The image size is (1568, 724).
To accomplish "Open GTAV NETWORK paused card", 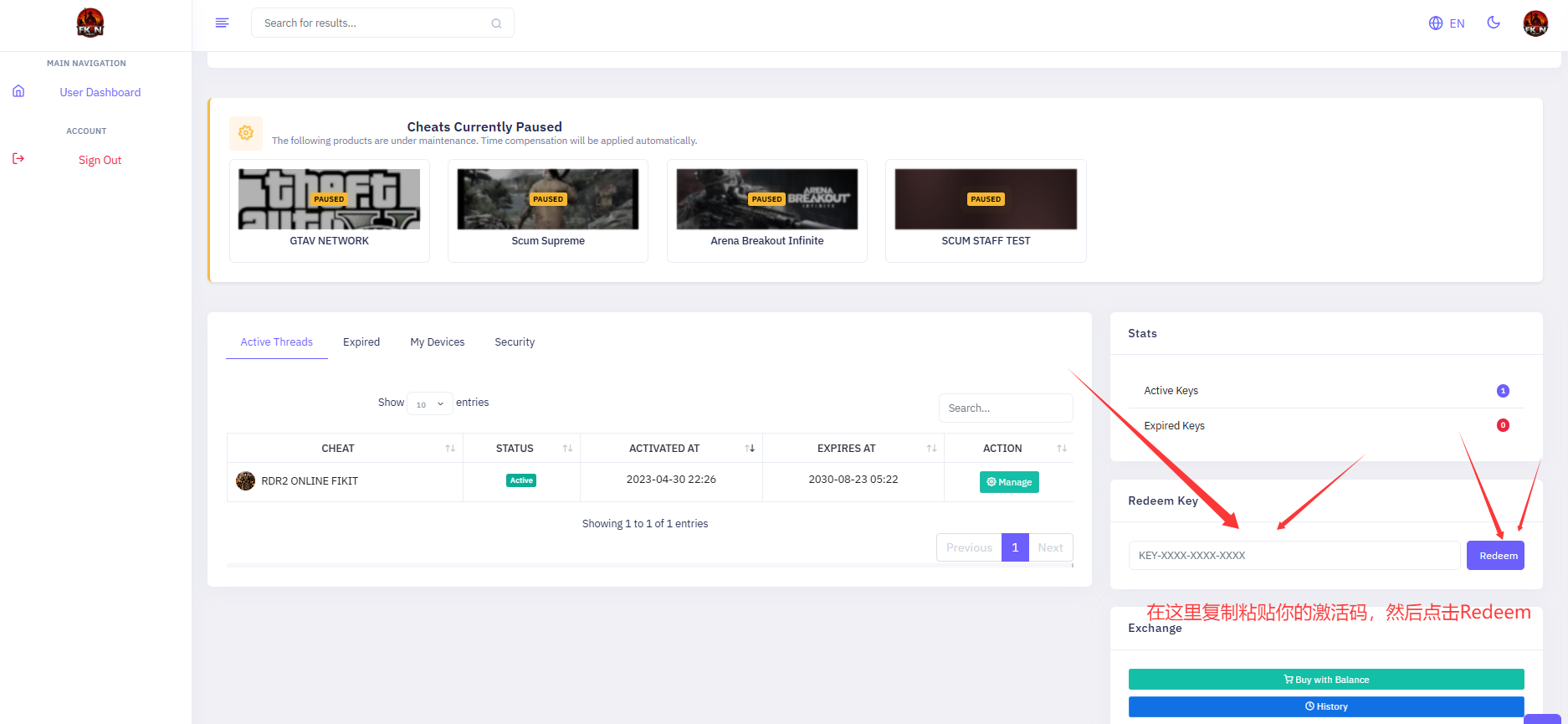I will 330,211.
